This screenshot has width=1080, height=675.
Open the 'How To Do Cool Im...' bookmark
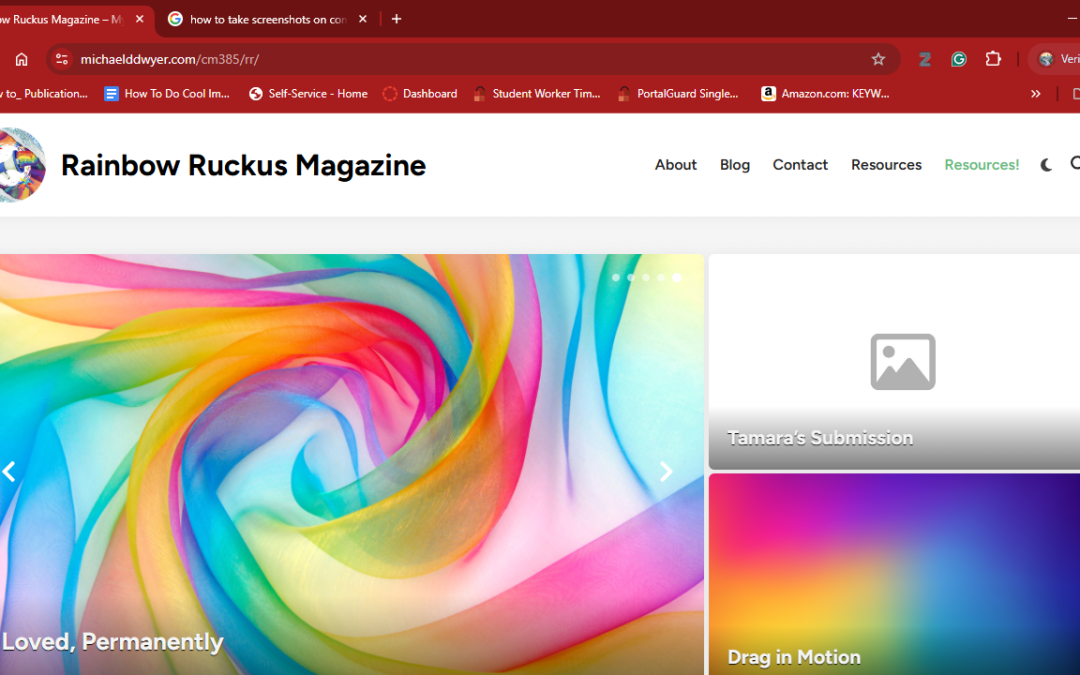coord(167,94)
